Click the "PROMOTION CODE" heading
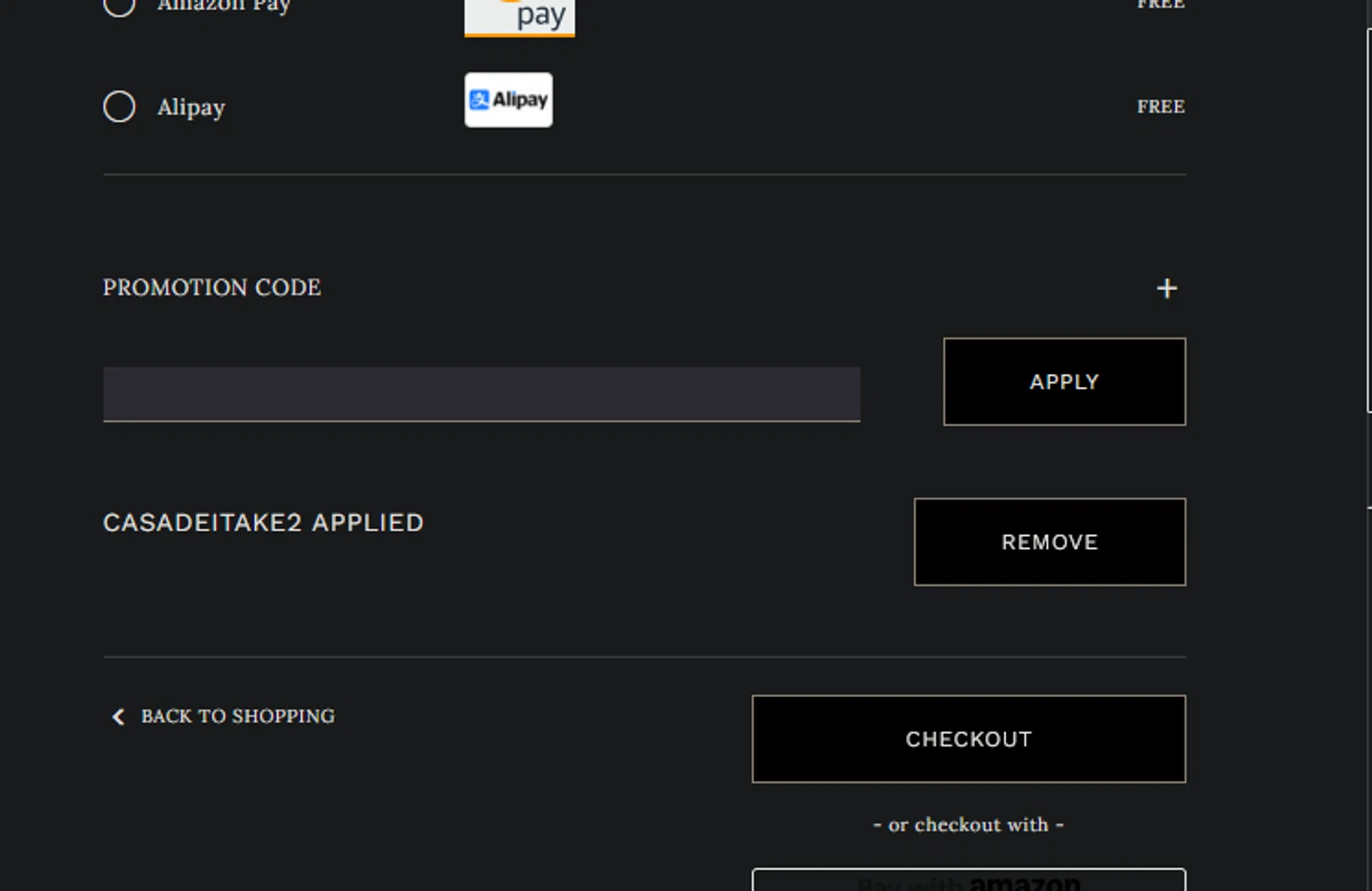 click(x=212, y=287)
